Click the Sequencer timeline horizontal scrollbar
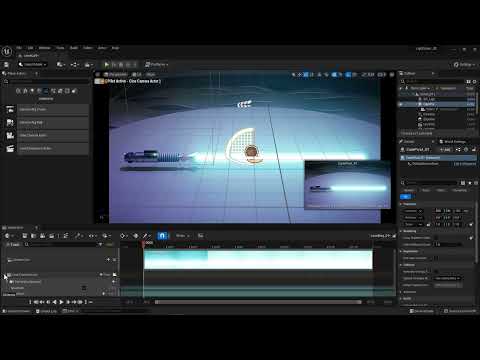 258,302
